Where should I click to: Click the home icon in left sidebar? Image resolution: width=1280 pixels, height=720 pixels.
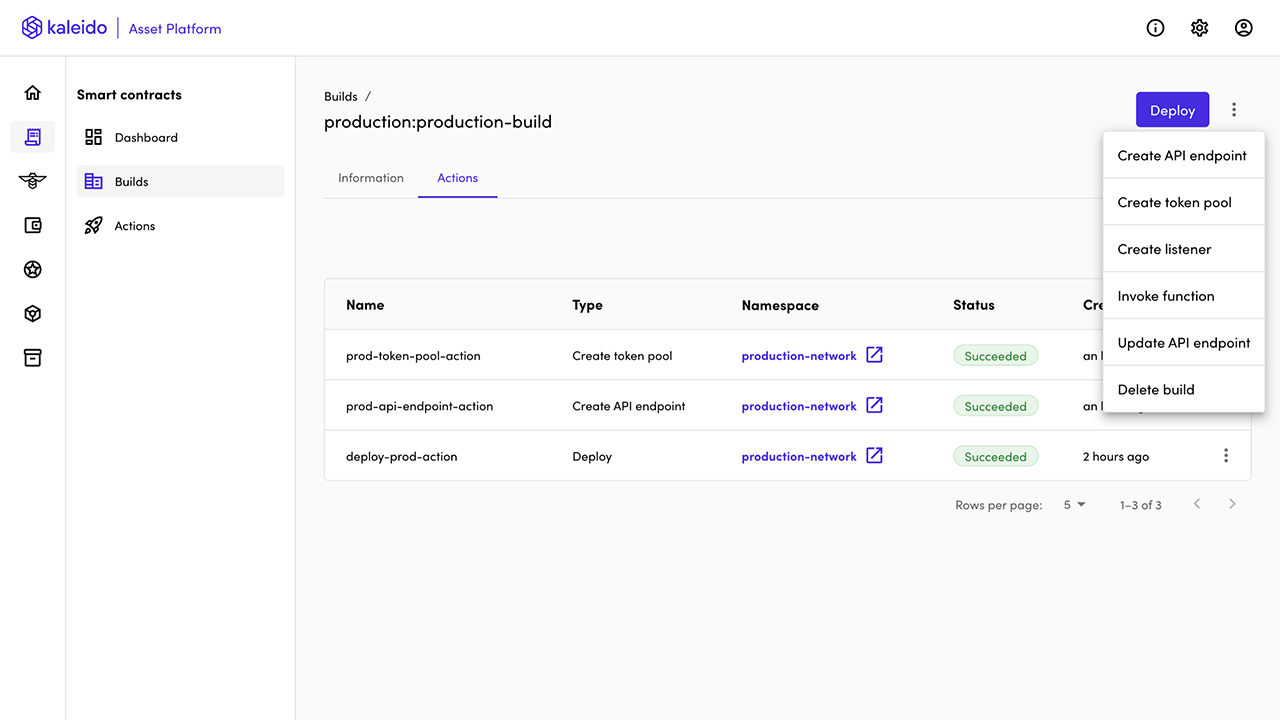coord(33,93)
